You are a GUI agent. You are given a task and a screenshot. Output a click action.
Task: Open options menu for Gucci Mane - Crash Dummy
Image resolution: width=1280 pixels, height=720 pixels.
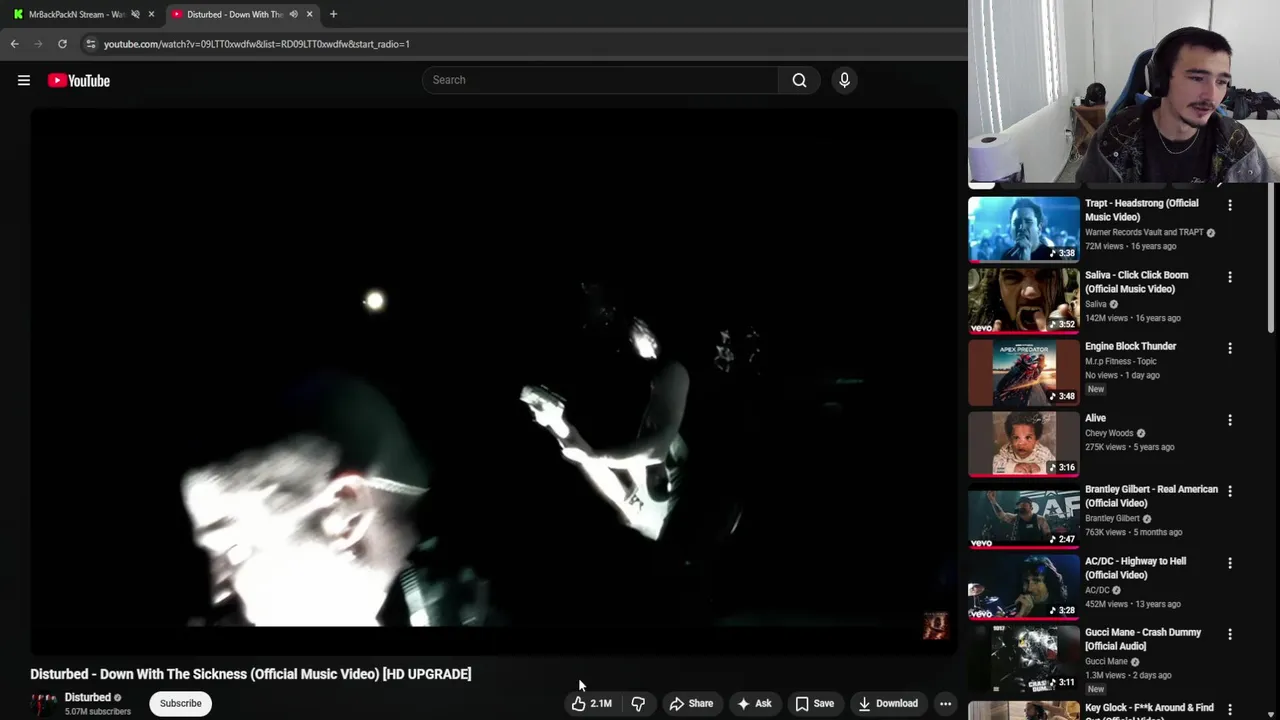point(1230,634)
